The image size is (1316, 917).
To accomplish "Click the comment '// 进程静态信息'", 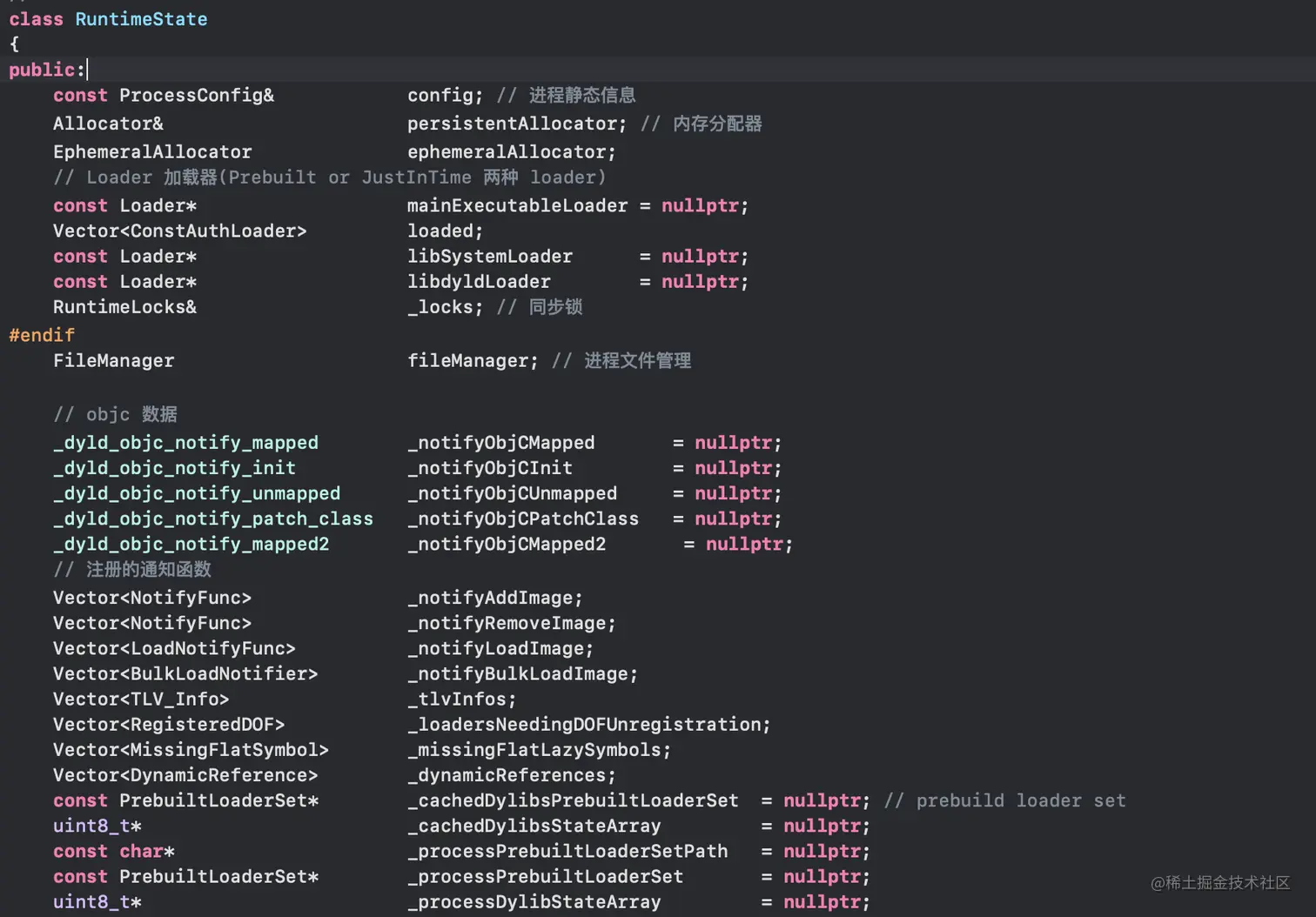I will click(567, 96).
